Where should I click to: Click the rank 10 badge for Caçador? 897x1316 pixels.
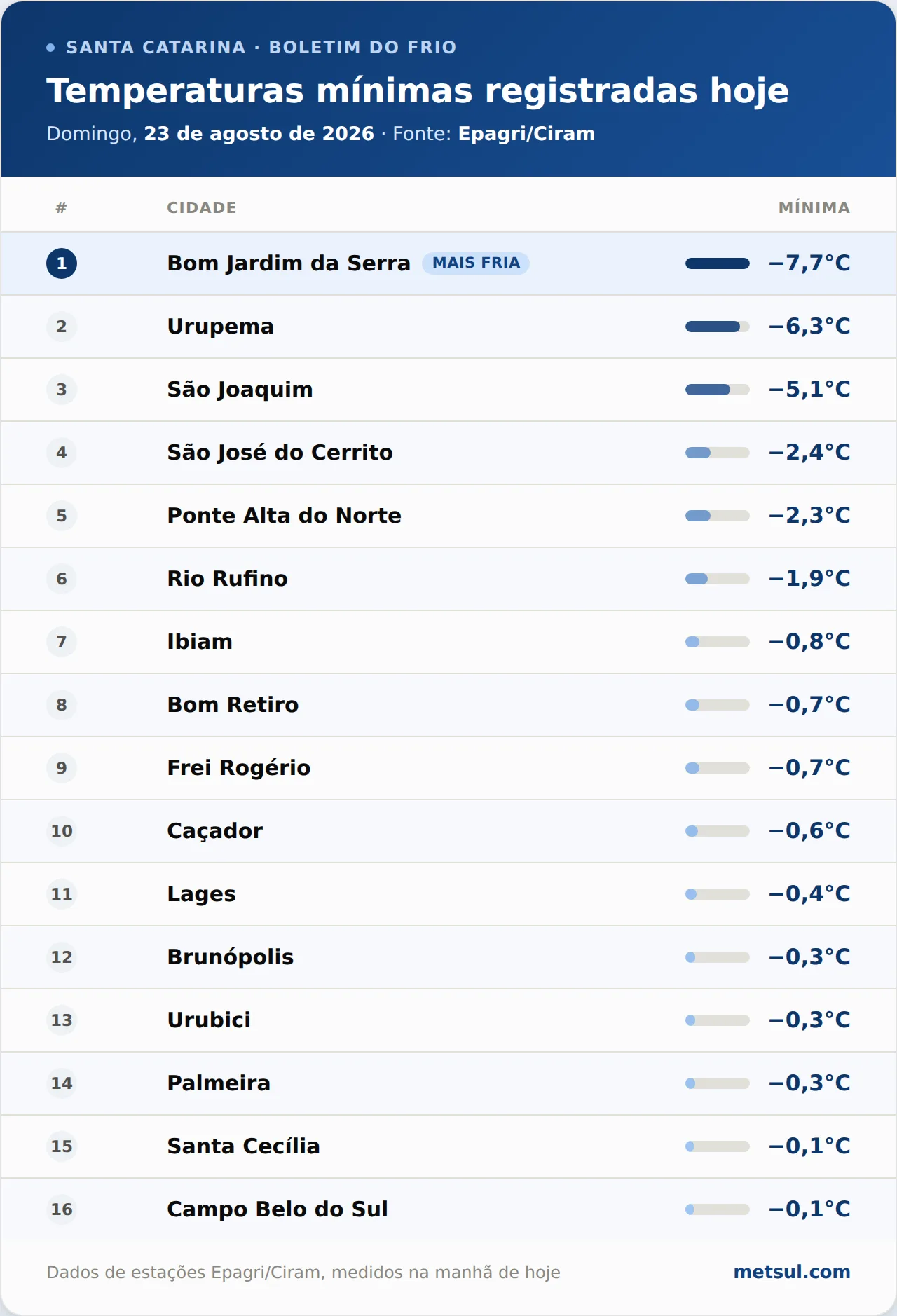pos(62,831)
